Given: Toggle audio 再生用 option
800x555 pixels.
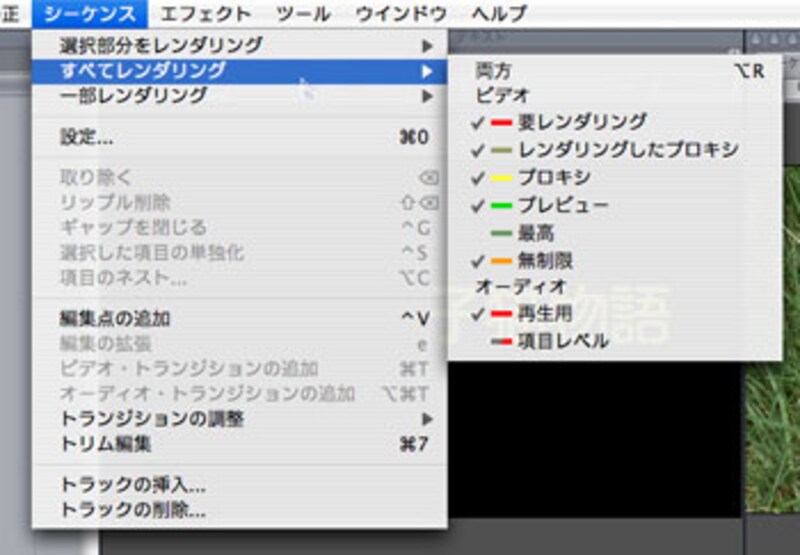Looking at the screenshot, I should (x=615, y=313).
